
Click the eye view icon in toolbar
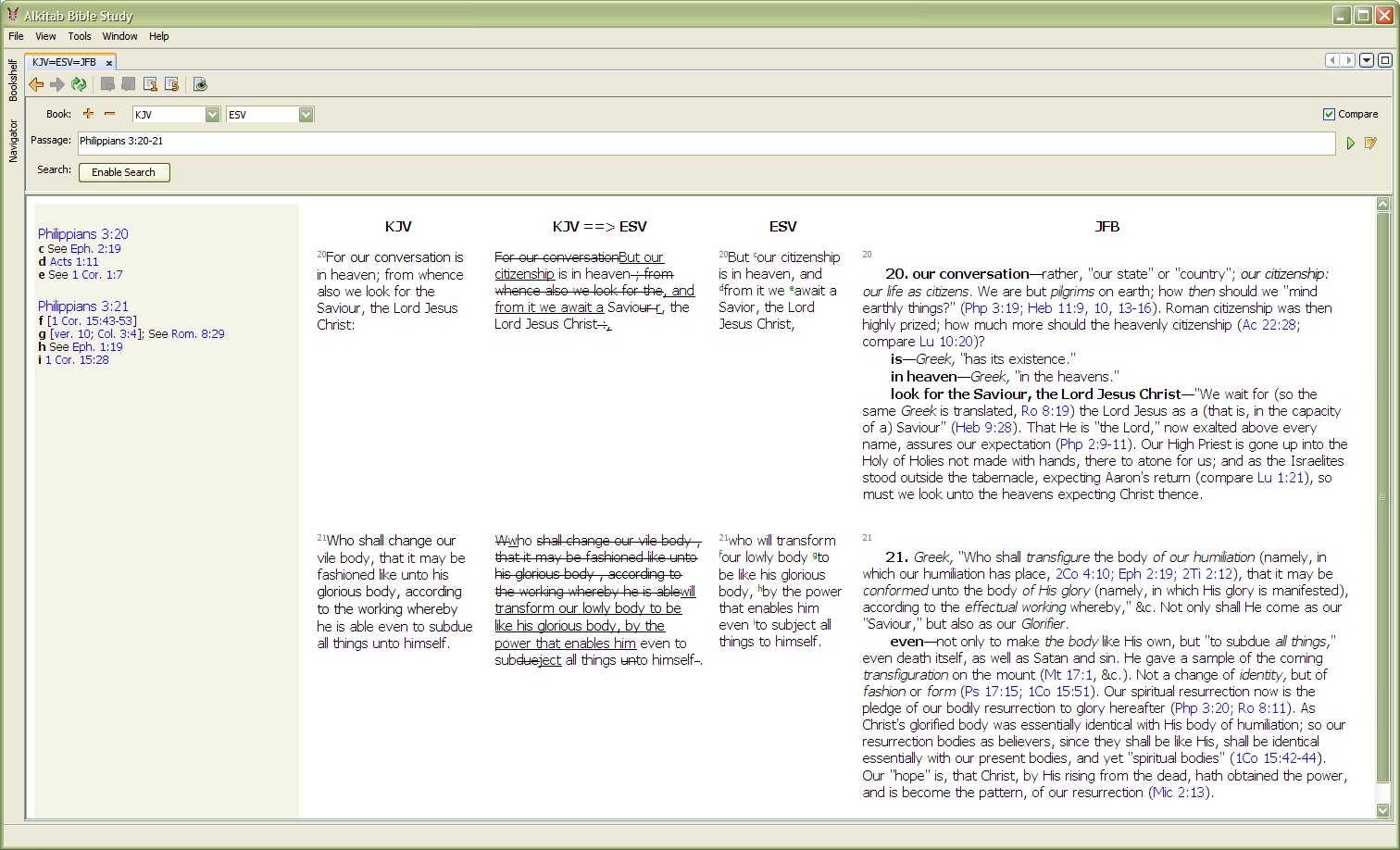point(200,84)
